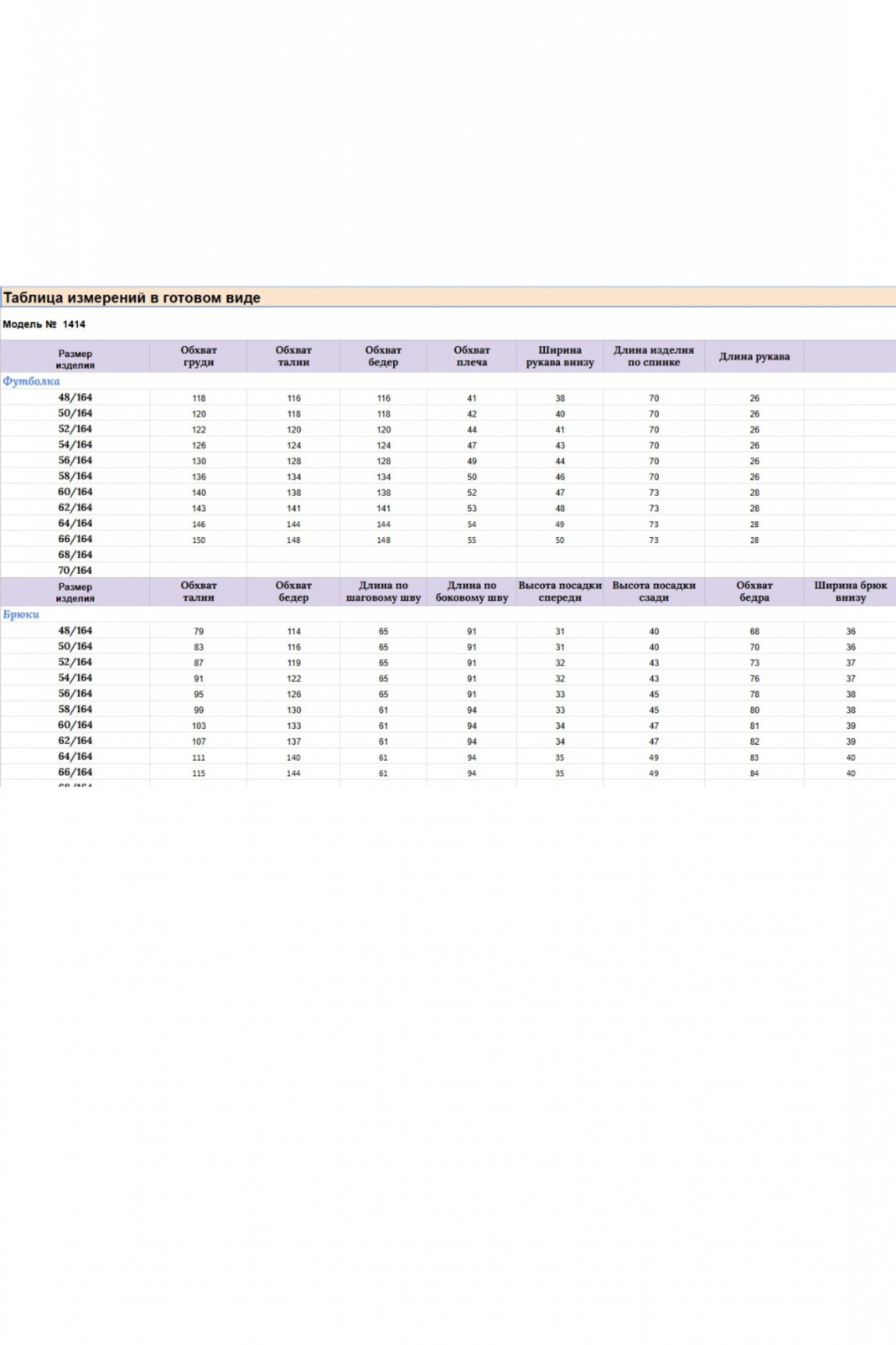Click the 'Высота посадки сзади' header
This screenshot has height=1345, width=896.
[x=653, y=591]
